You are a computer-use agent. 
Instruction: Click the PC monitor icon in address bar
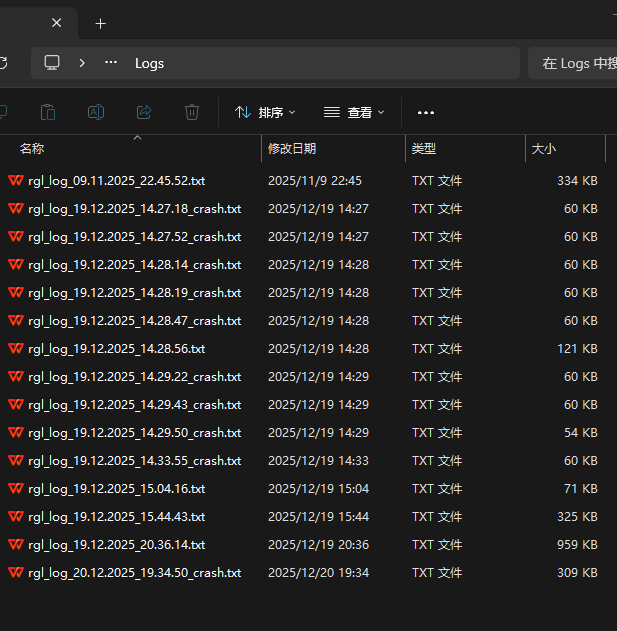coord(53,63)
